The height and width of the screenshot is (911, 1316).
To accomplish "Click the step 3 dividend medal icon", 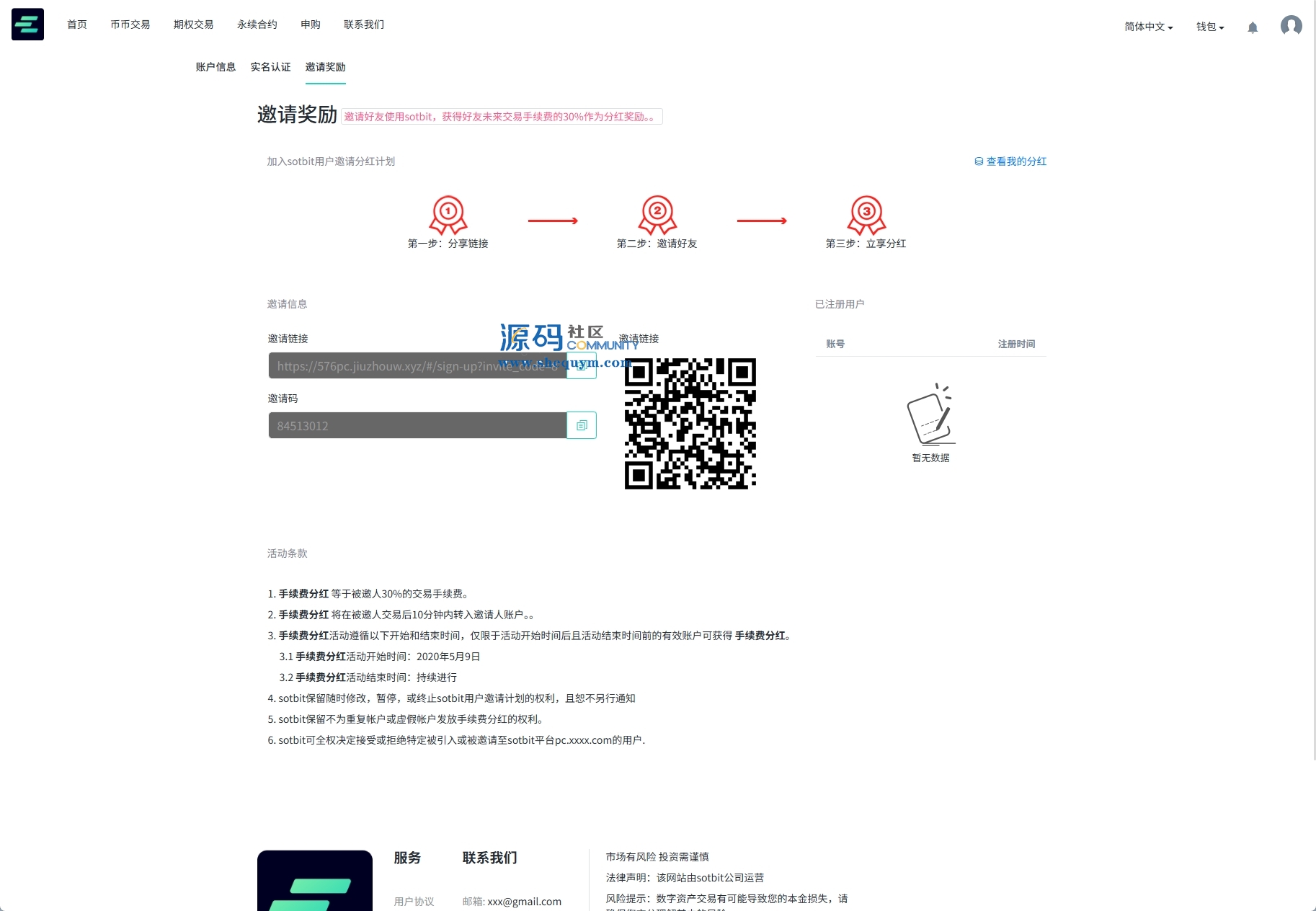I will (866, 214).
